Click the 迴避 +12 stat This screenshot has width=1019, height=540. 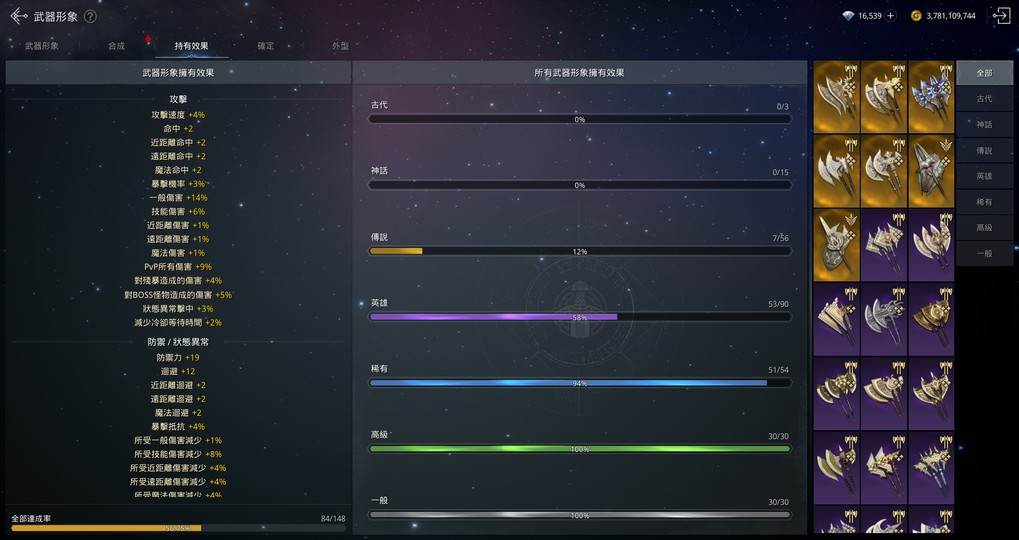(178, 372)
